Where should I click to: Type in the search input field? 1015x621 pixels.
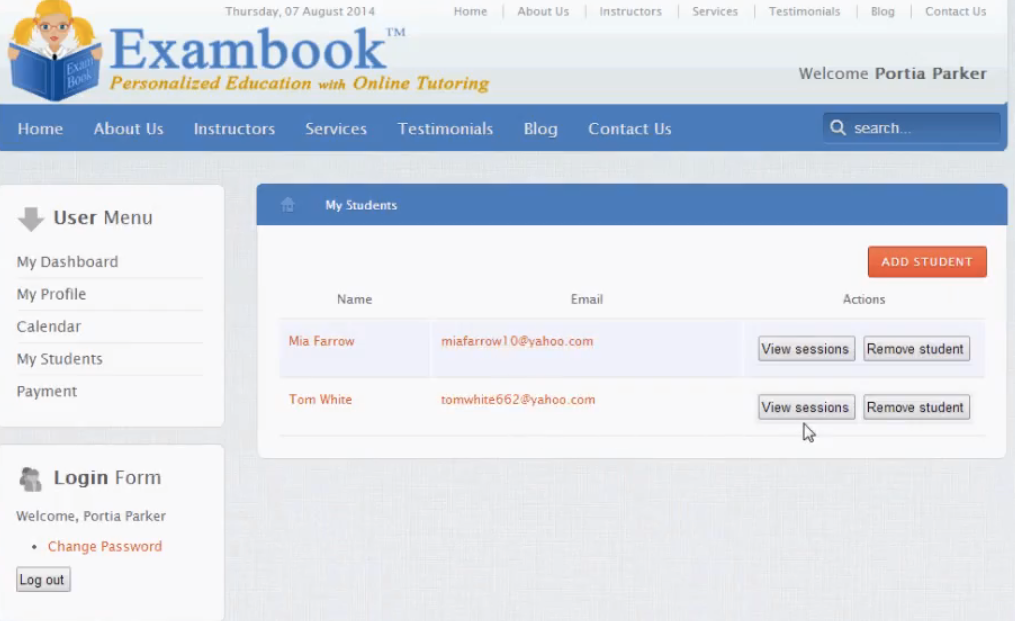coord(920,128)
